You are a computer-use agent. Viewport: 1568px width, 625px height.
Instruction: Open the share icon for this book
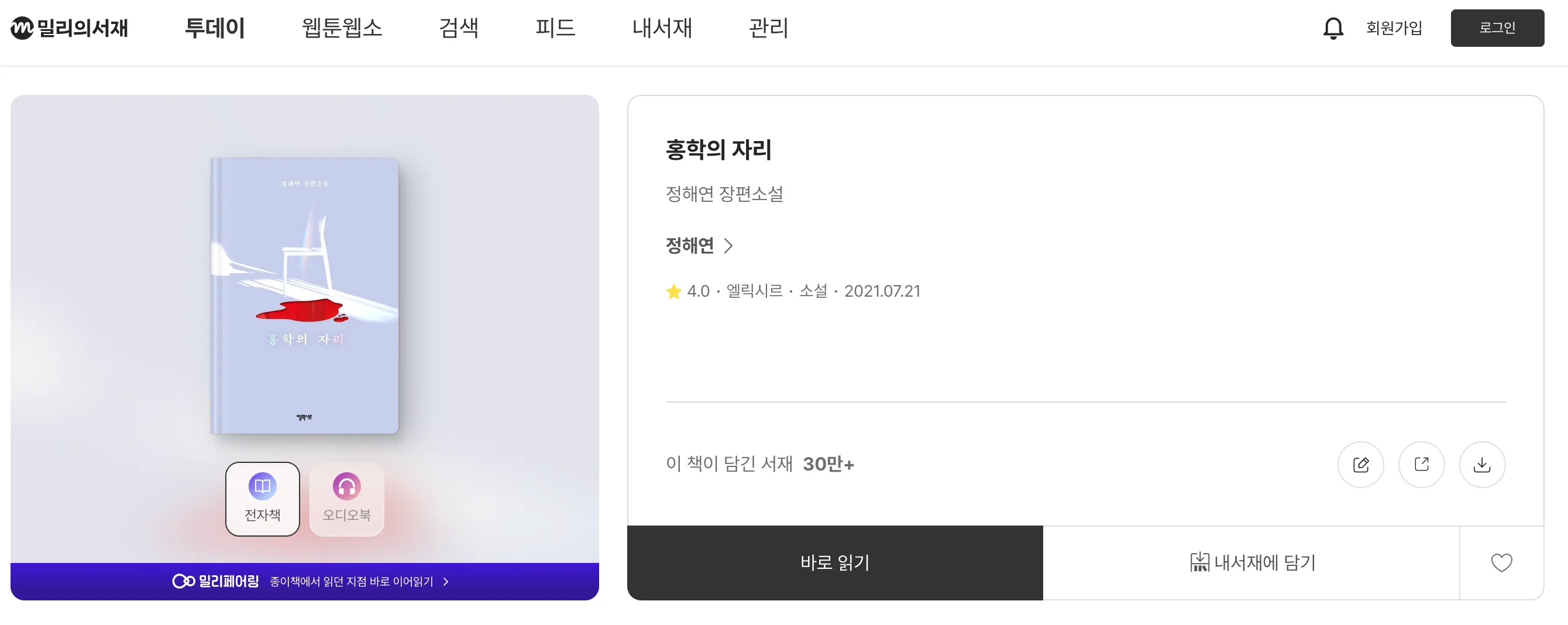pos(1422,464)
